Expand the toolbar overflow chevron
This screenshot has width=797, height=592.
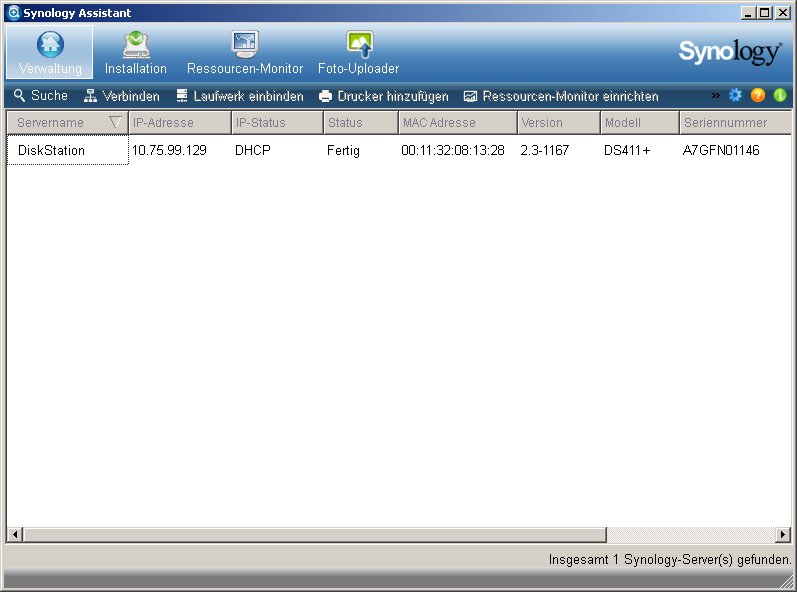coord(716,96)
